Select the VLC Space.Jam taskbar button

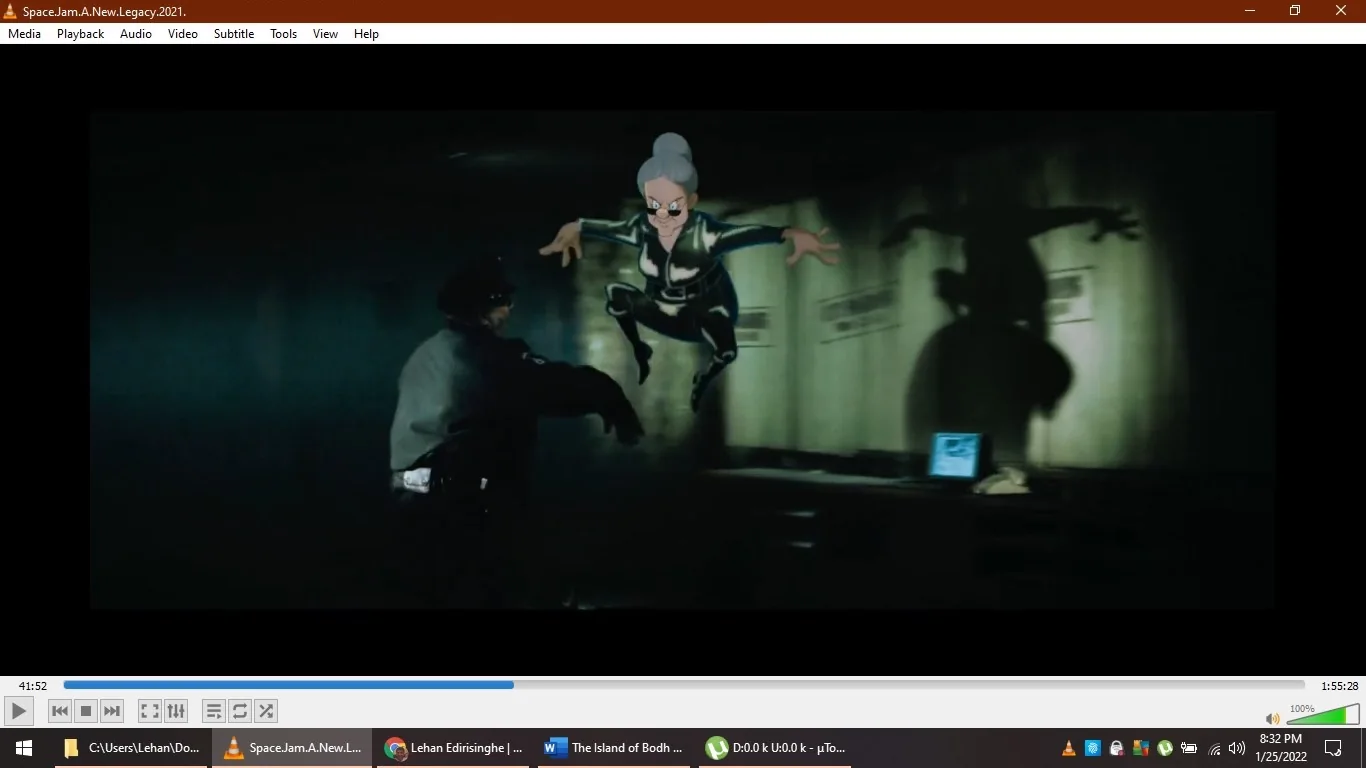tap(292, 748)
